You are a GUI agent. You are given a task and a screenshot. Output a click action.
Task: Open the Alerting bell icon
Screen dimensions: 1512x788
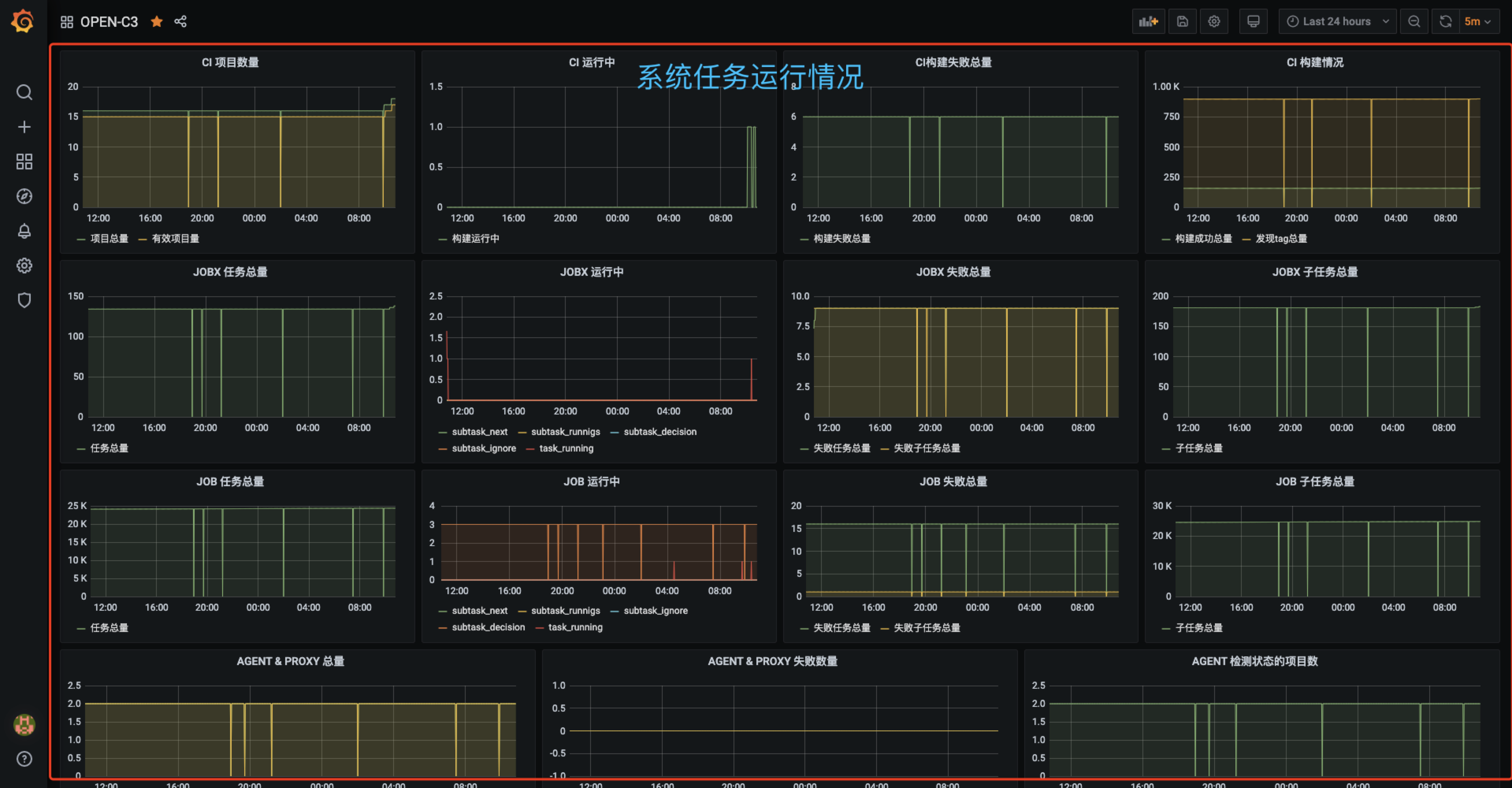pos(24,231)
